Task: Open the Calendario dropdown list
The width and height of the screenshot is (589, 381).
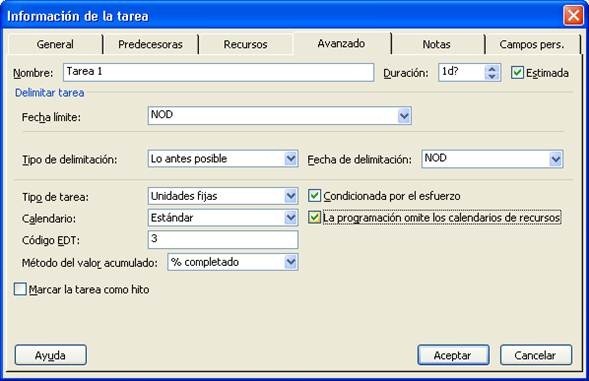Action: (291, 218)
